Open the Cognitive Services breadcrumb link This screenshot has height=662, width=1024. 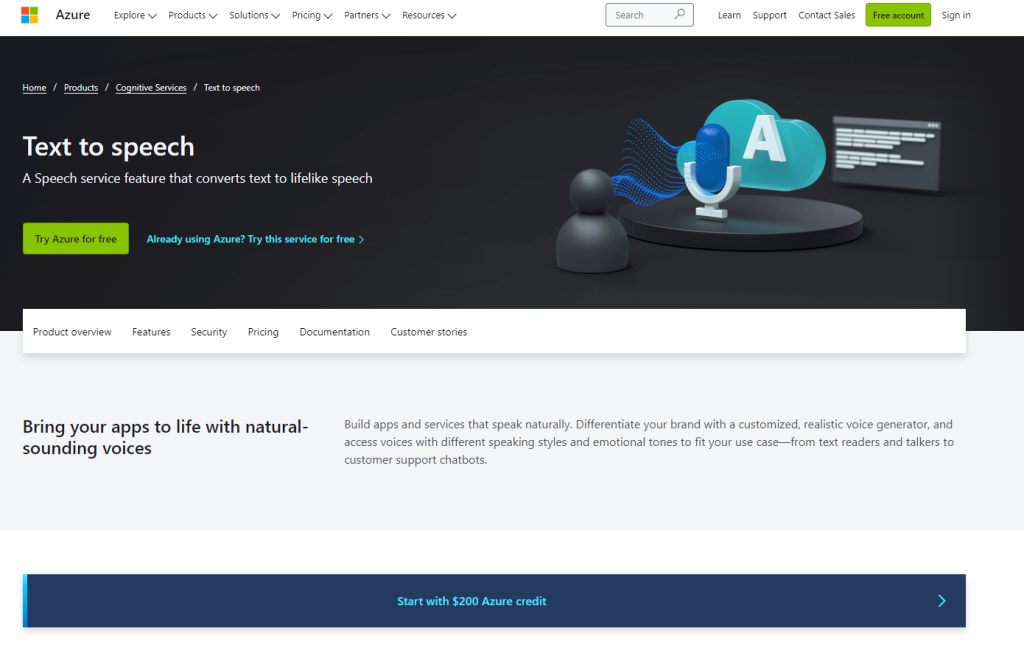coord(151,88)
